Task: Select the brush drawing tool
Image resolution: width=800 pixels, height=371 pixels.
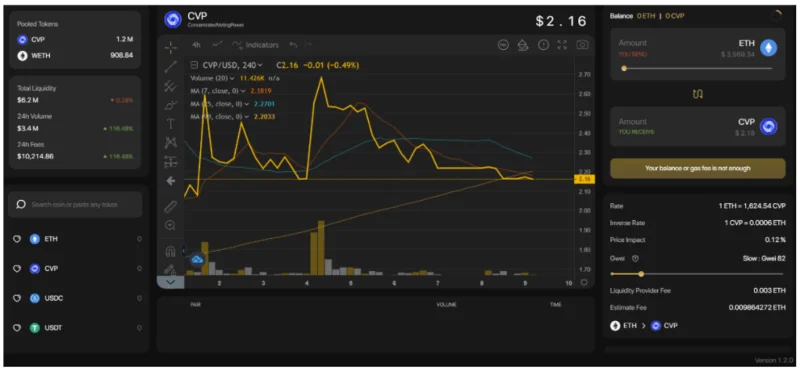Action: [x=171, y=105]
